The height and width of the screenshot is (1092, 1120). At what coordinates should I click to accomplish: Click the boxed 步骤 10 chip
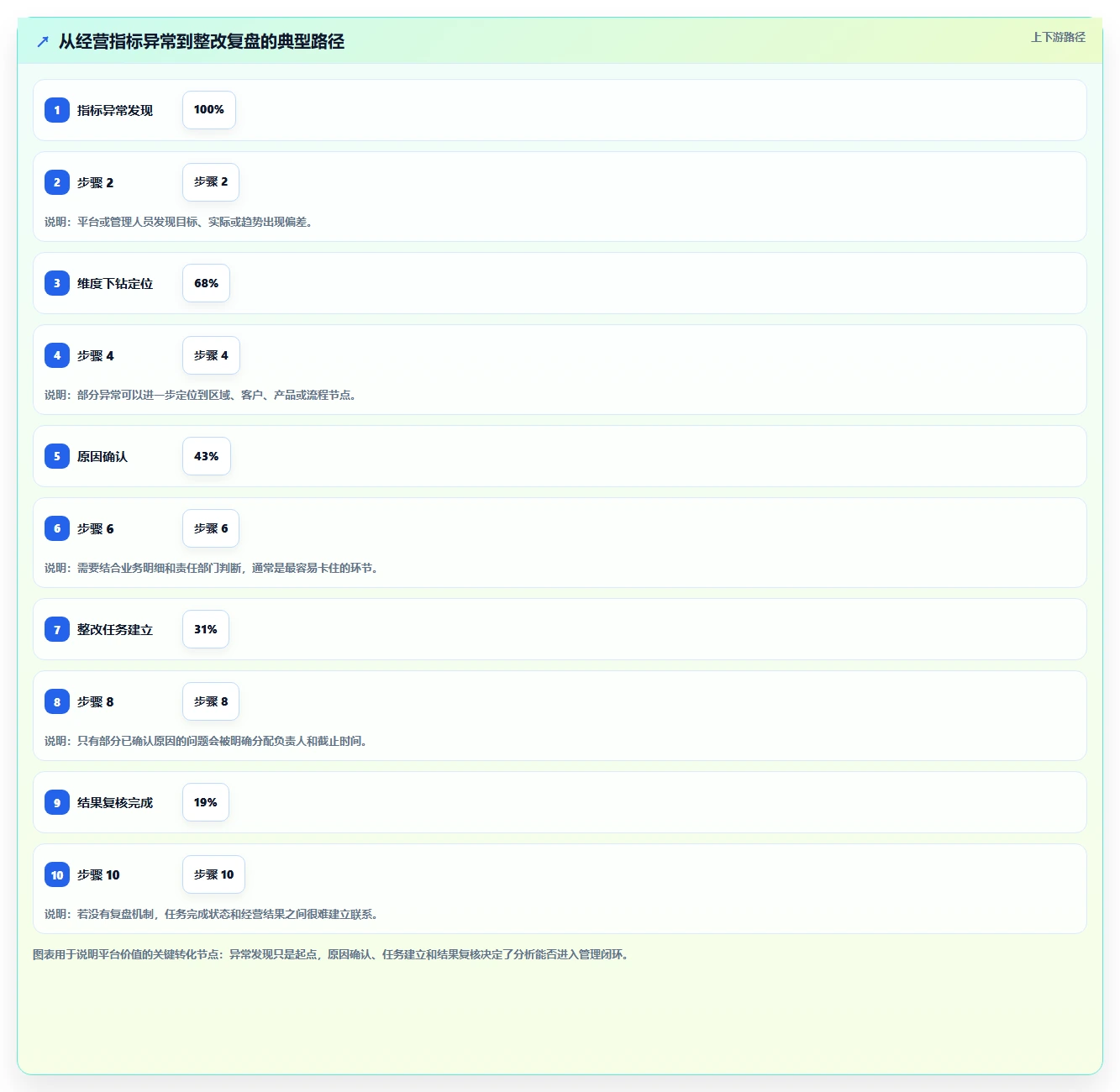click(x=214, y=874)
